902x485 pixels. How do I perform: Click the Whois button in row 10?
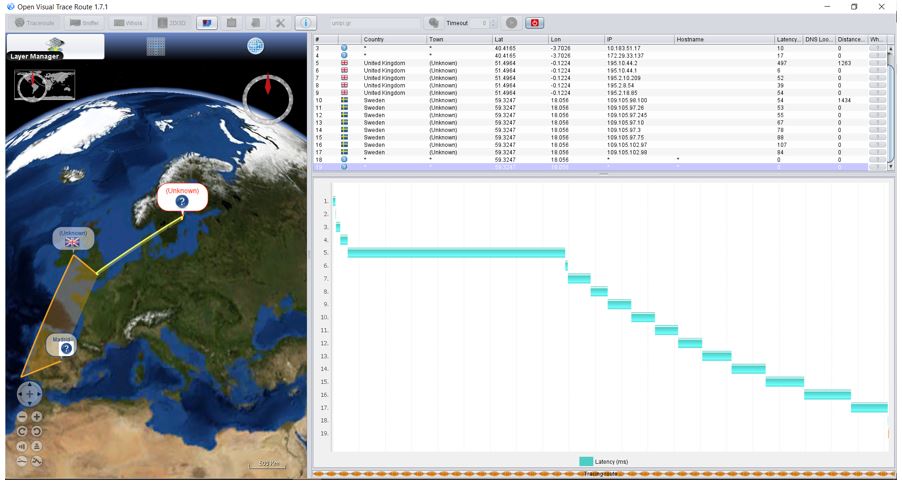point(877,100)
